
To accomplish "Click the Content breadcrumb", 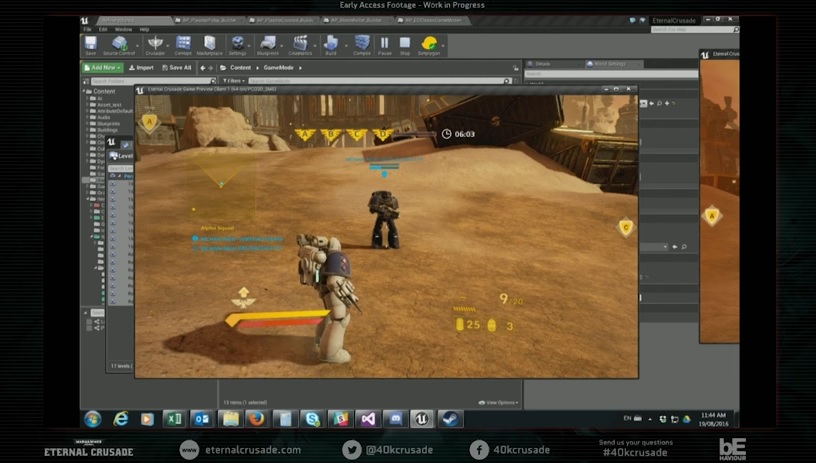I will click(x=240, y=68).
